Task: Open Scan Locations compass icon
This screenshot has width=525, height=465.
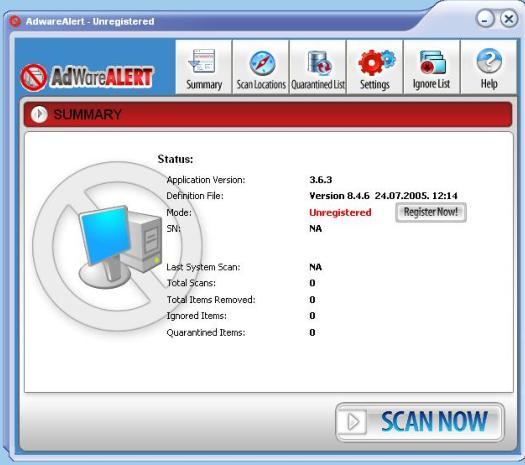Action: pos(262,63)
